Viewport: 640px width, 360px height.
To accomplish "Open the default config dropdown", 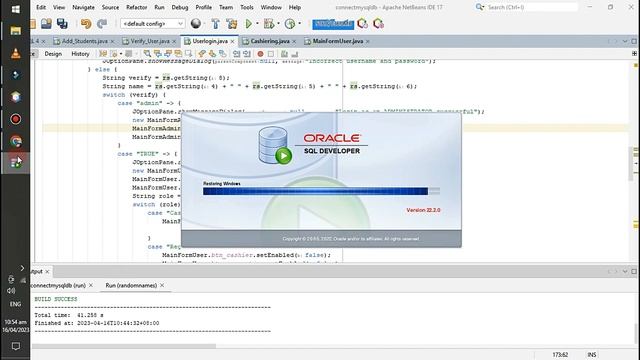I will pyautogui.click(x=153, y=24).
